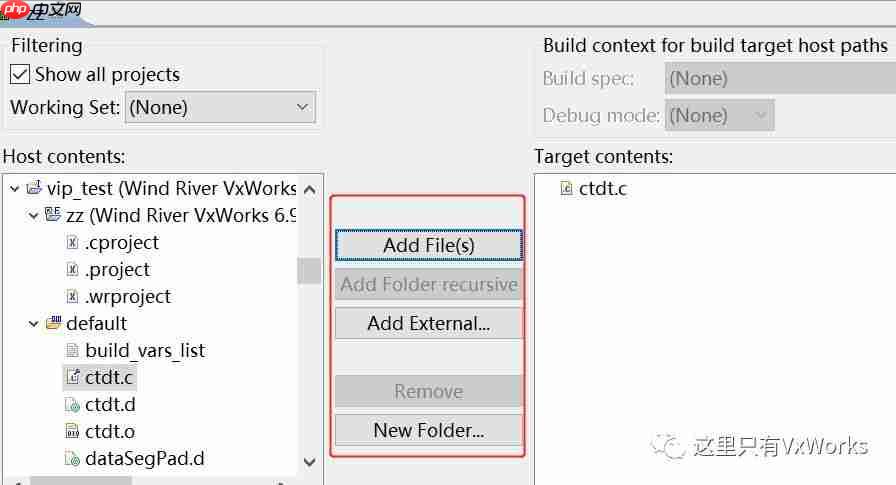Click the ctdt.d file icon
Image resolution: width=896 pixels, height=485 pixels.
coord(72,405)
